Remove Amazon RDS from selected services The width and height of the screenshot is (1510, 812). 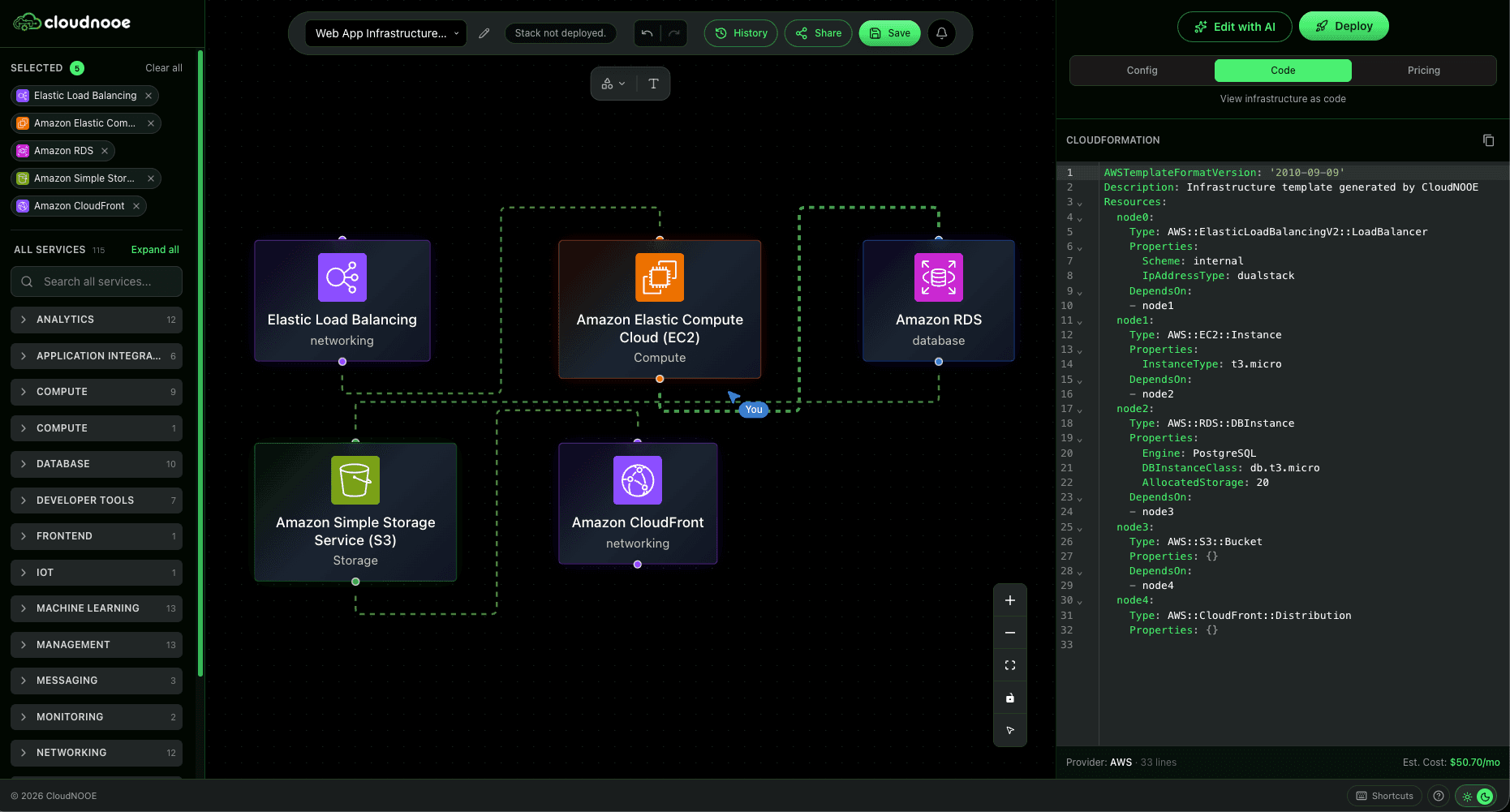(x=105, y=151)
